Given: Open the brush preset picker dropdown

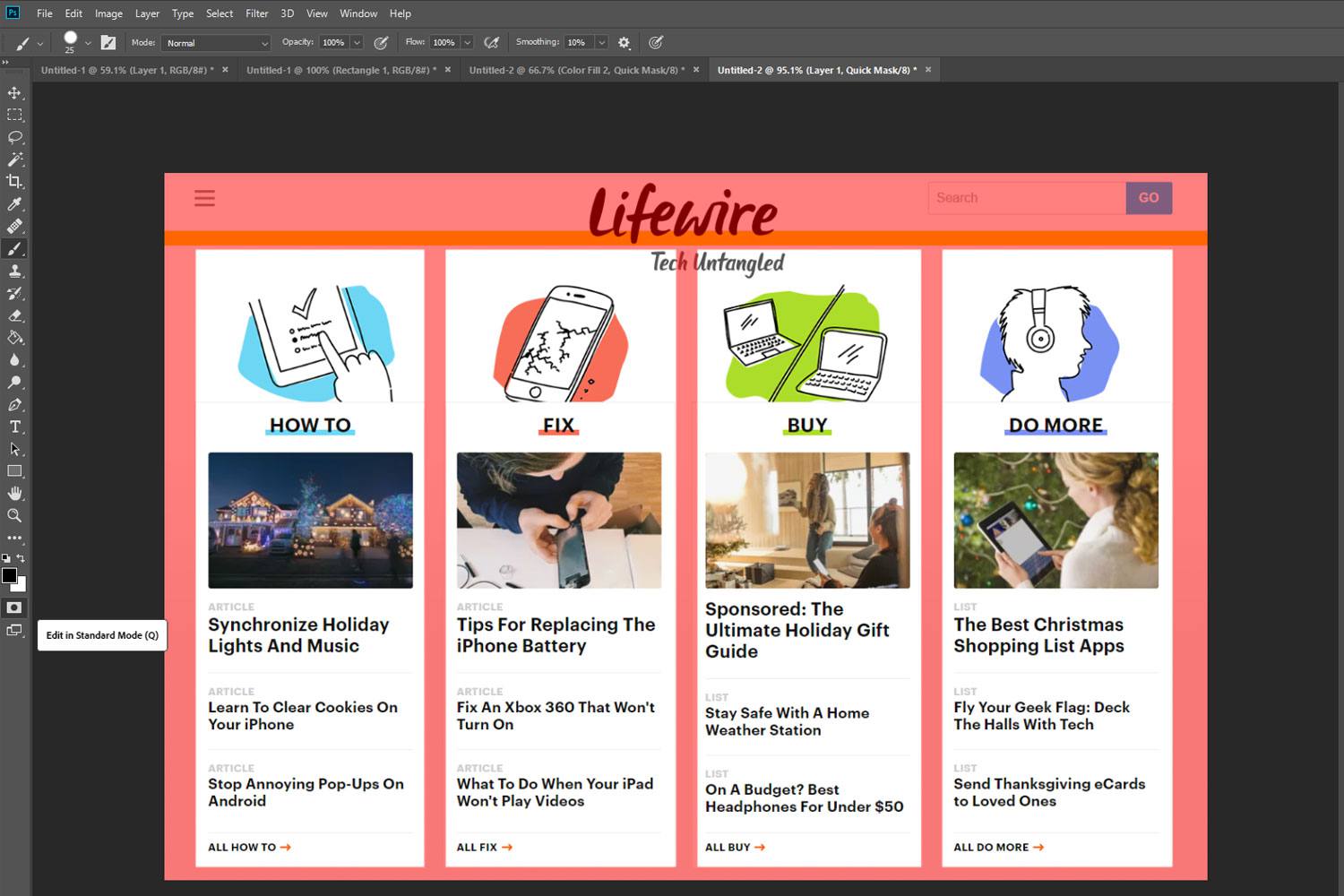Looking at the screenshot, I should click(88, 43).
